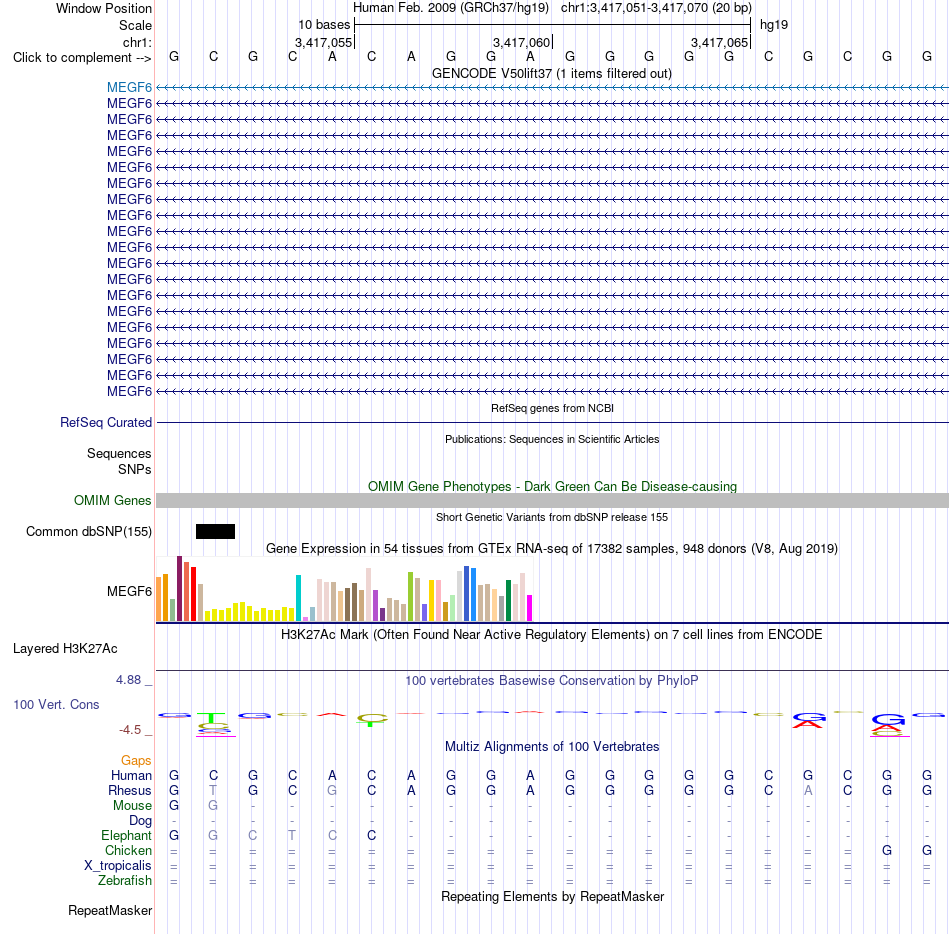950x934 pixels.
Task: Select the Mouse alignment row label
Action: [132, 806]
